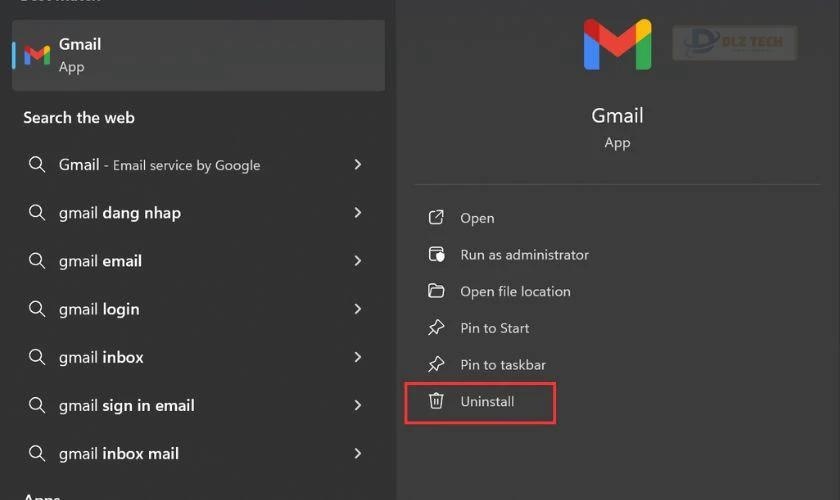Click the 'Search the web' section heading

[79, 117]
